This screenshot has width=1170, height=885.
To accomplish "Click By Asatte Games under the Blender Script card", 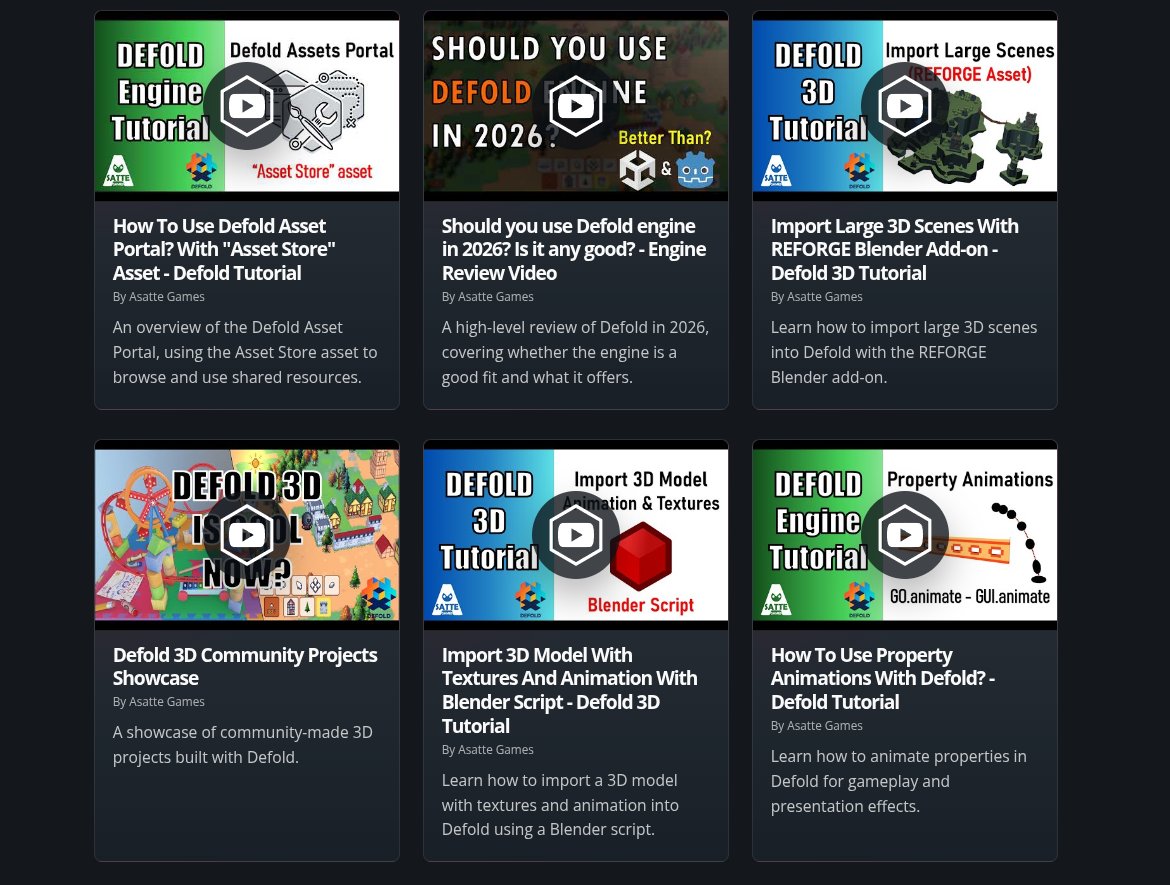I will pyautogui.click(x=487, y=750).
